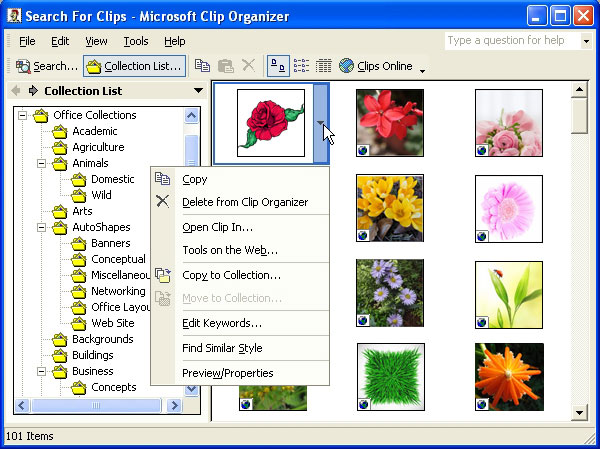
Task: Open the Search pane from toolbar
Action: [46, 66]
